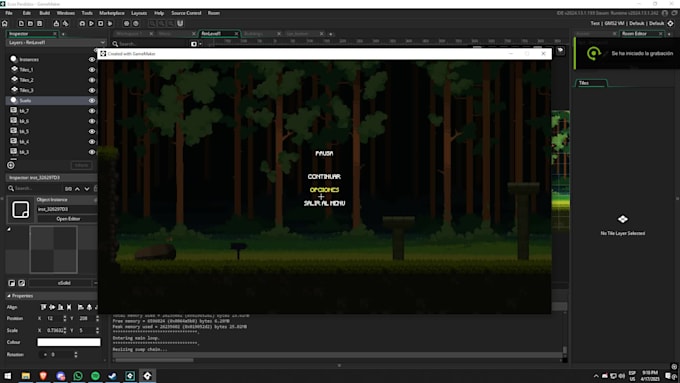Toggle docking magnet icon in toolbar
680x383 pixels.
tap(180, 23)
